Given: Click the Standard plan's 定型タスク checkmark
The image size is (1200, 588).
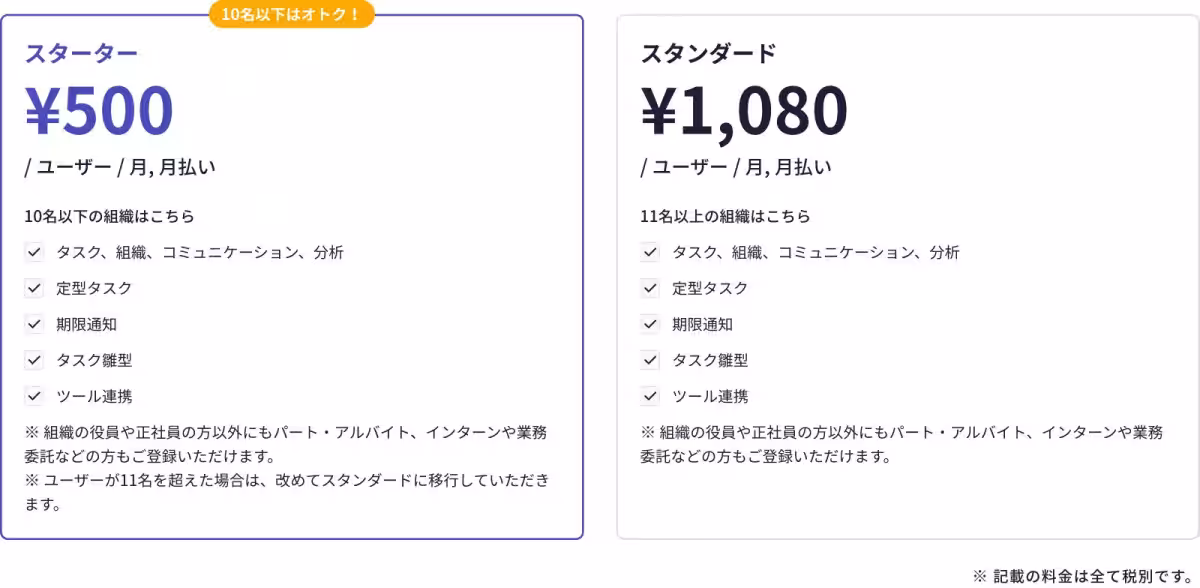Looking at the screenshot, I should [651, 288].
